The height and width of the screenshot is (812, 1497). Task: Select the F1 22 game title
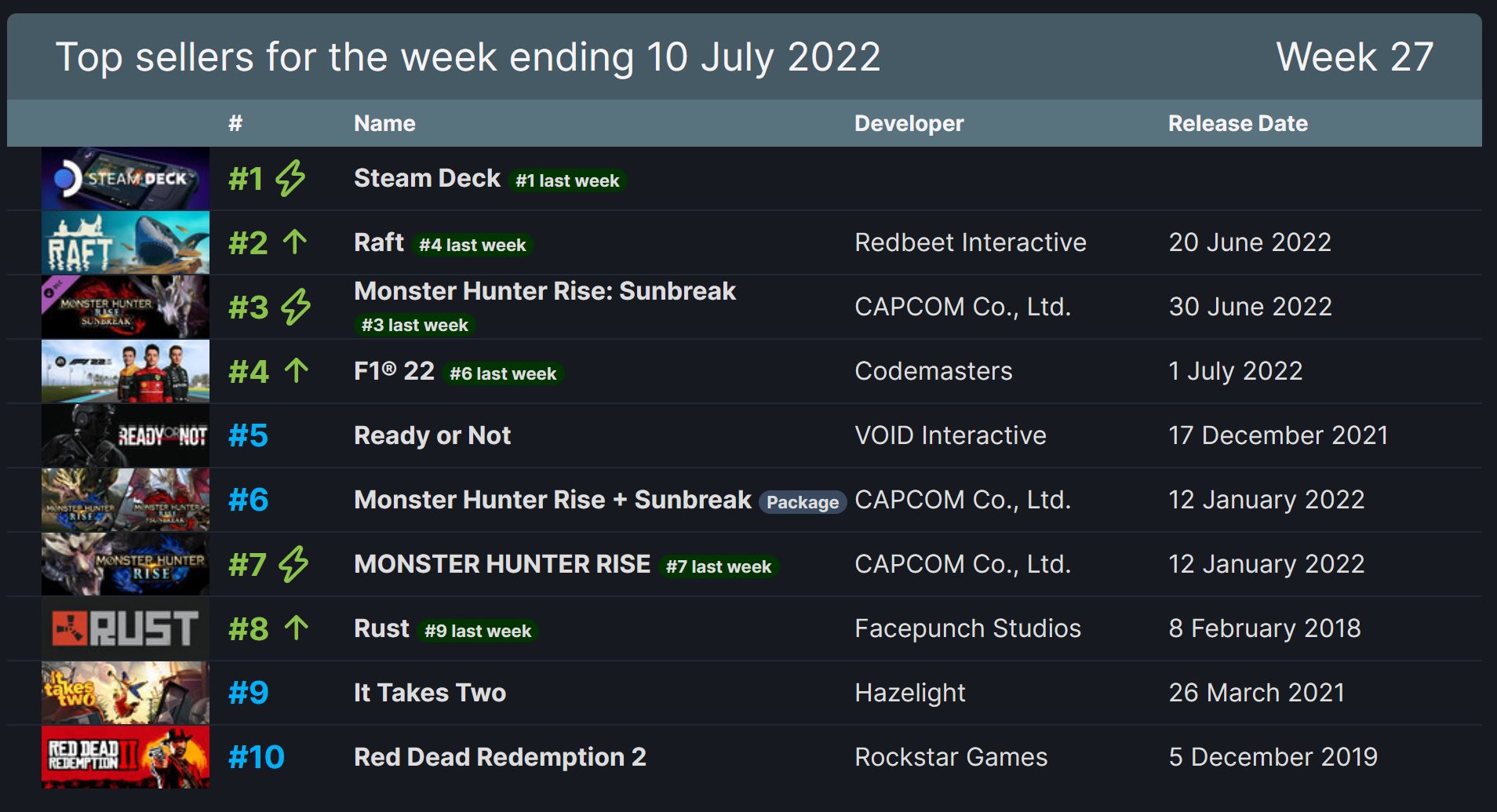click(x=394, y=371)
